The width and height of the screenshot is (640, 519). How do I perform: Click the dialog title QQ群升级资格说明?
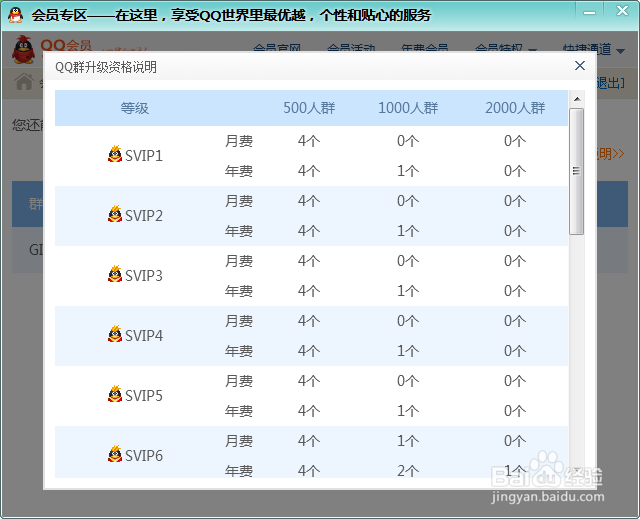(x=106, y=67)
